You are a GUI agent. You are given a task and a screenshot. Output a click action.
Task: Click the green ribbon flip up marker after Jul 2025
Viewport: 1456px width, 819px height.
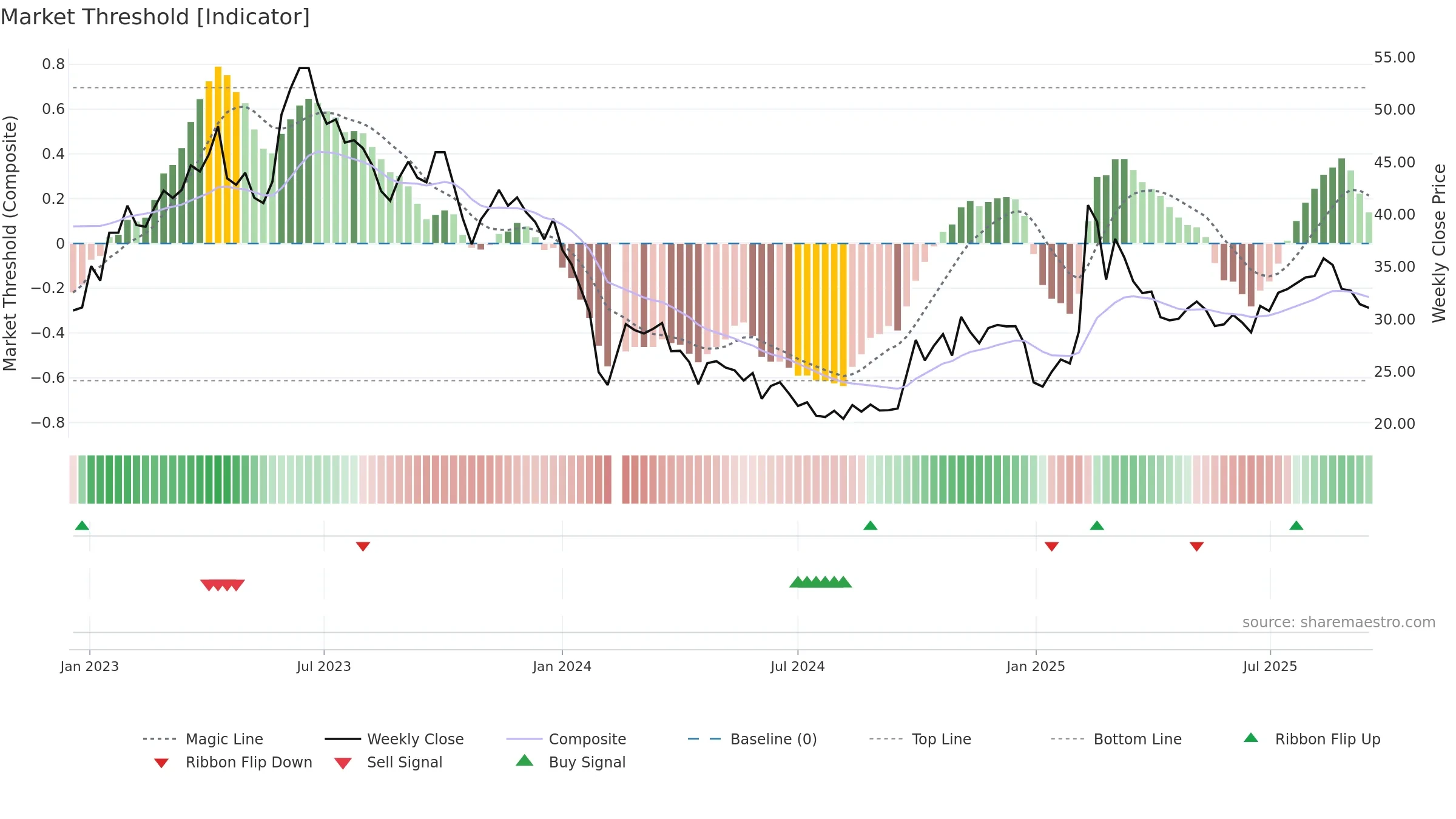point(1296,525)
